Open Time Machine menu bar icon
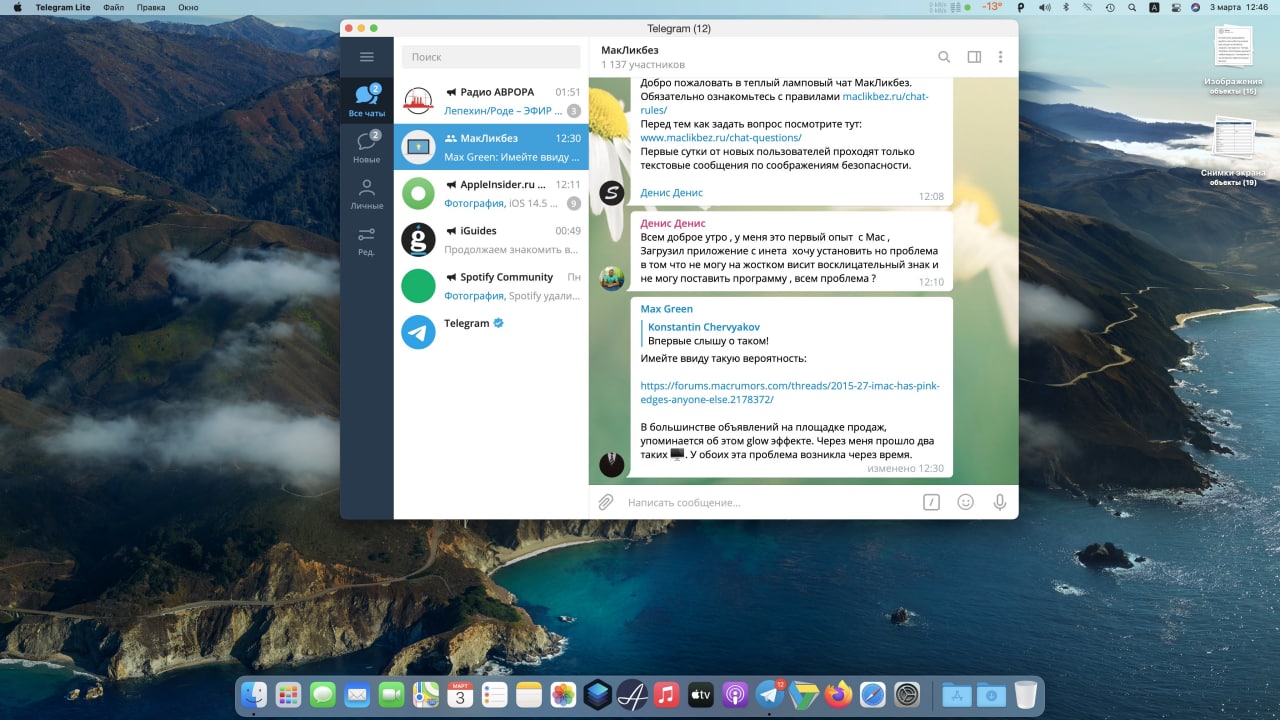This screenshot has height=720, width=1280. click(x=1111, y=7)
